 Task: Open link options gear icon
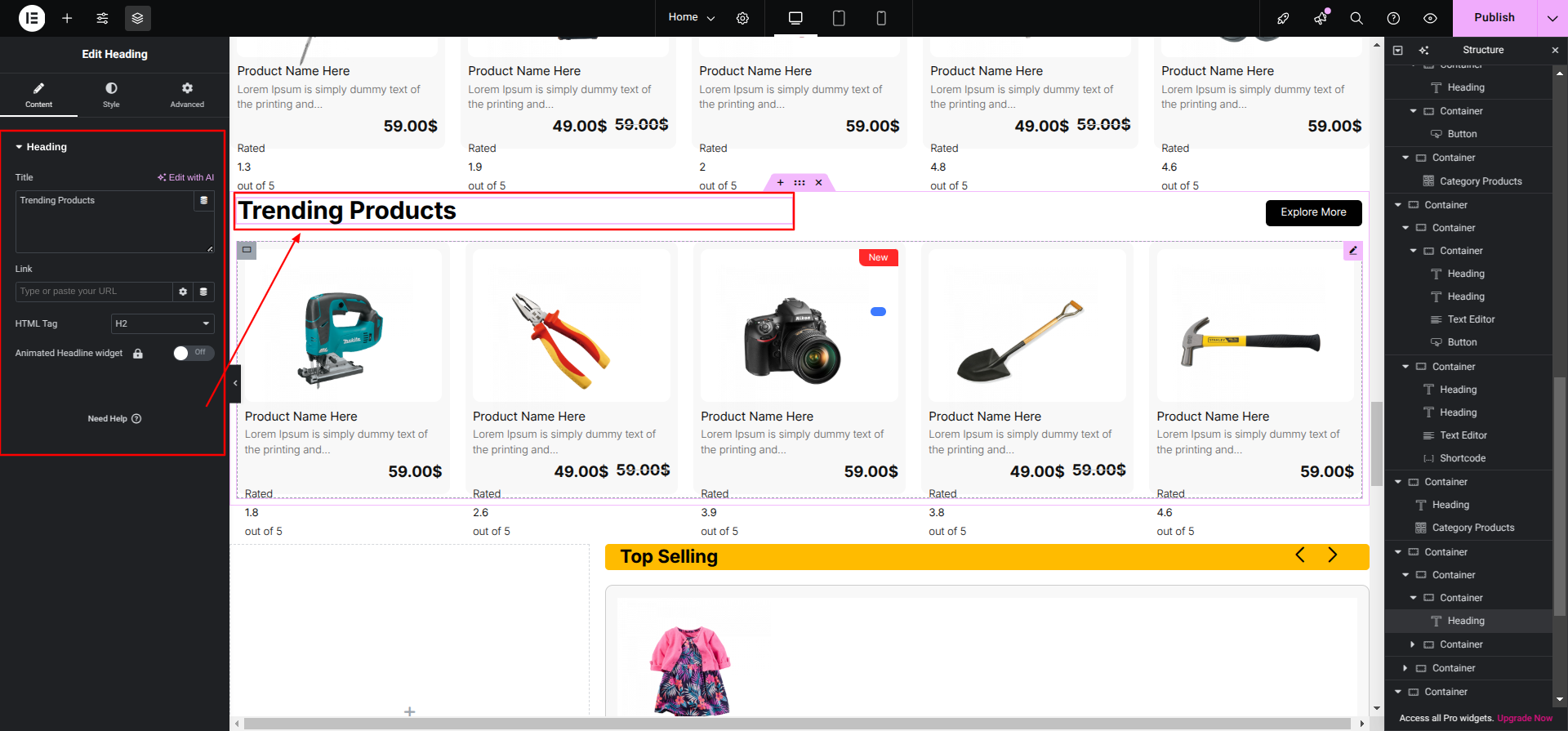183,292
